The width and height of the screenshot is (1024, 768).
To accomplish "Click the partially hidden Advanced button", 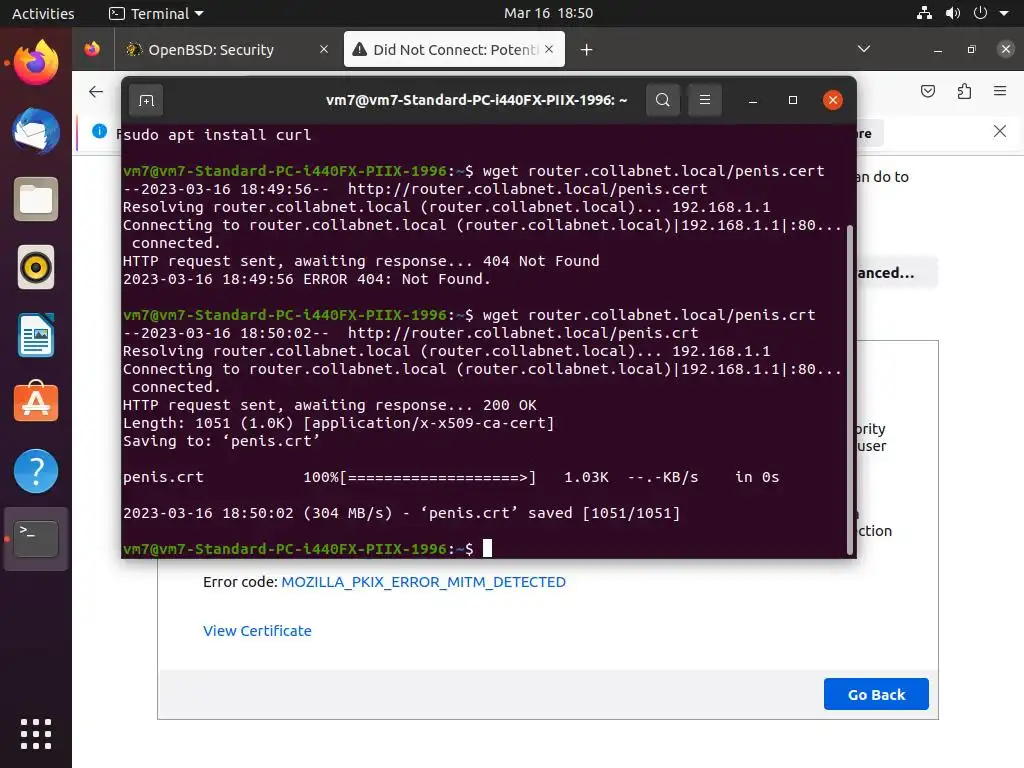I will (896, 273).
